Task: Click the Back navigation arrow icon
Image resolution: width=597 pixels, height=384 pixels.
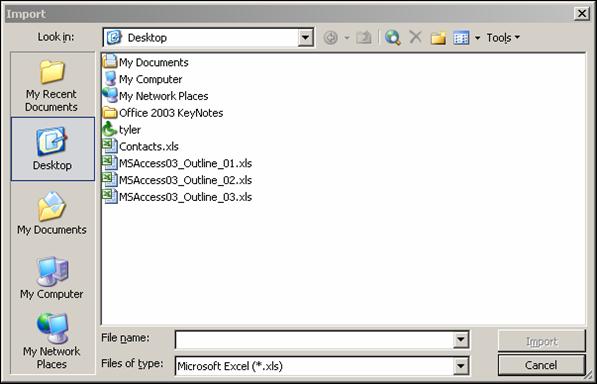Action: (330, 38)
